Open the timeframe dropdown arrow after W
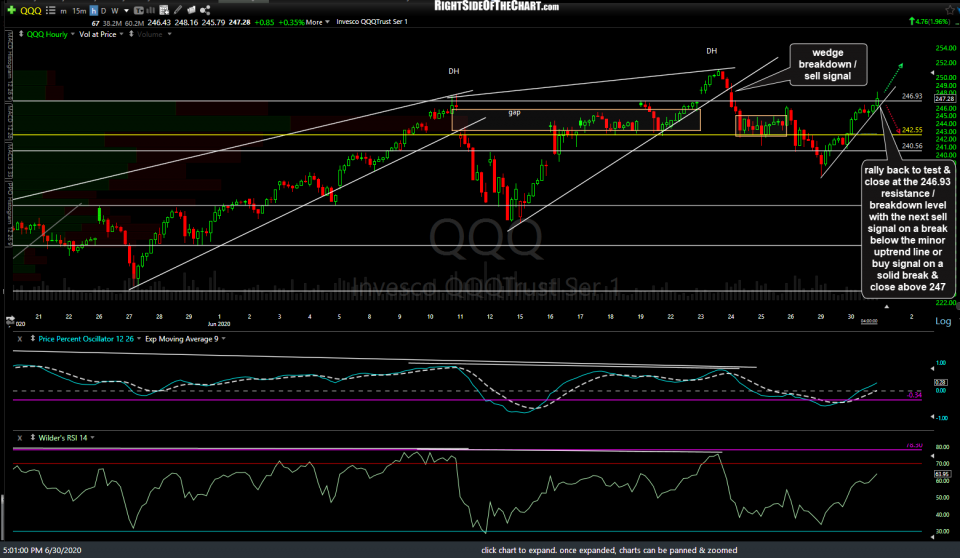This screenshot has width=960, height=558. 126,10
